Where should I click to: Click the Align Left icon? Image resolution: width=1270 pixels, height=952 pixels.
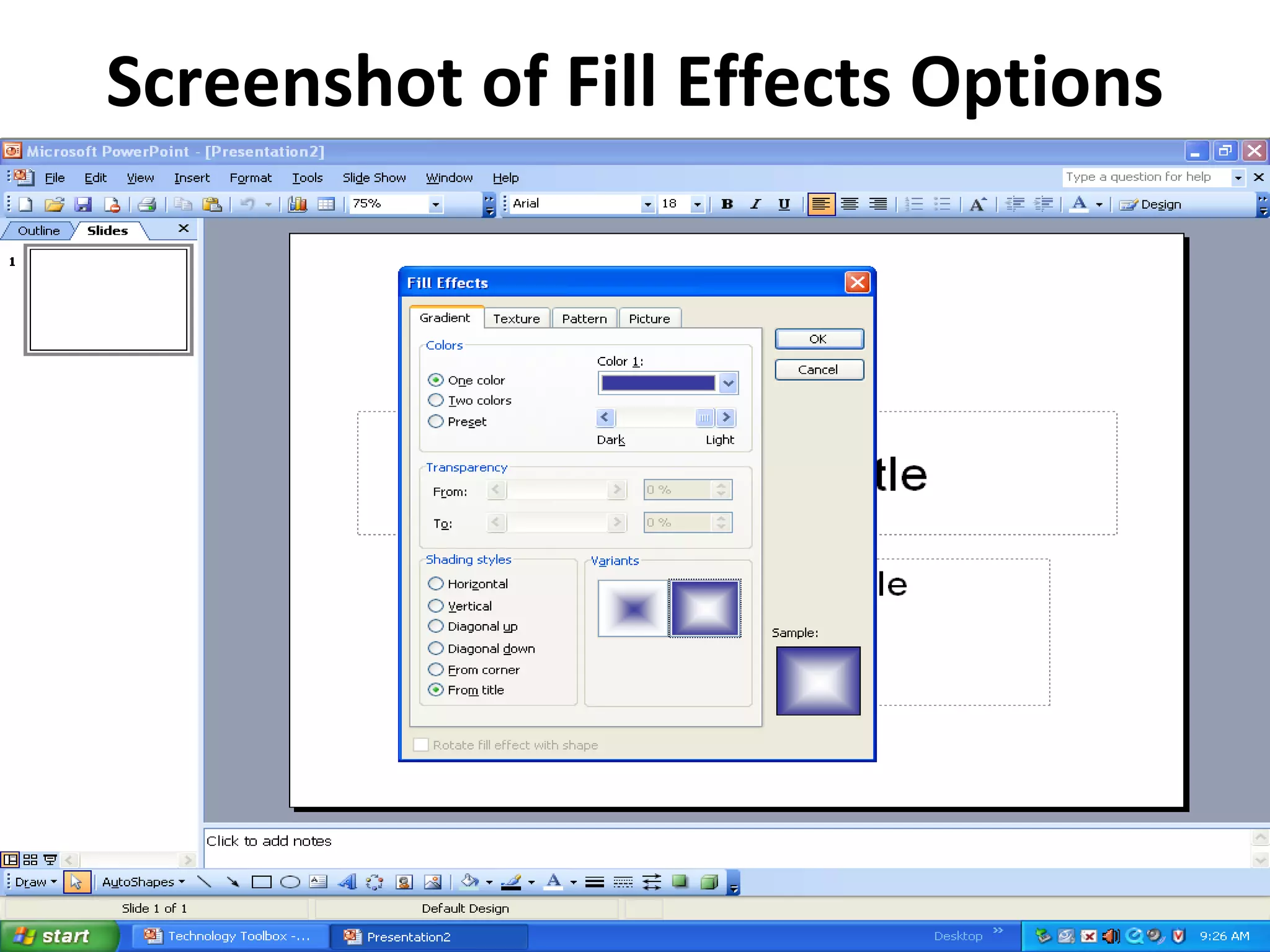[821, 204]
